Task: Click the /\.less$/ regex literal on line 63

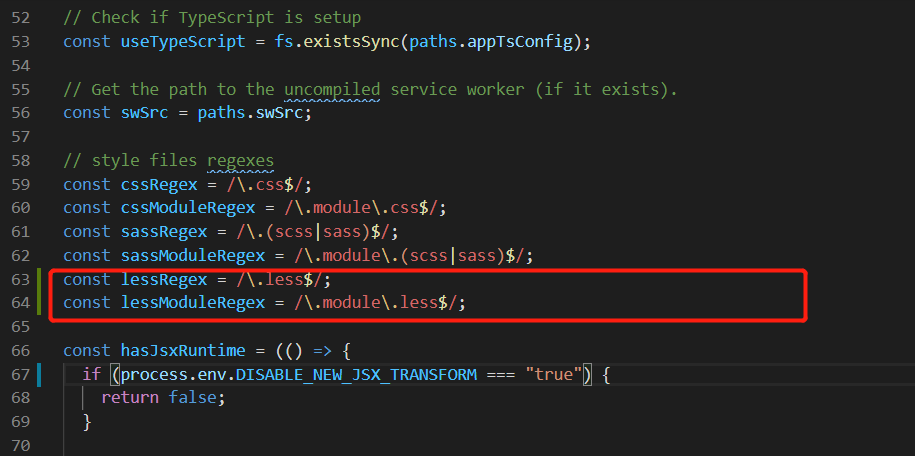Action: [280, 280]
